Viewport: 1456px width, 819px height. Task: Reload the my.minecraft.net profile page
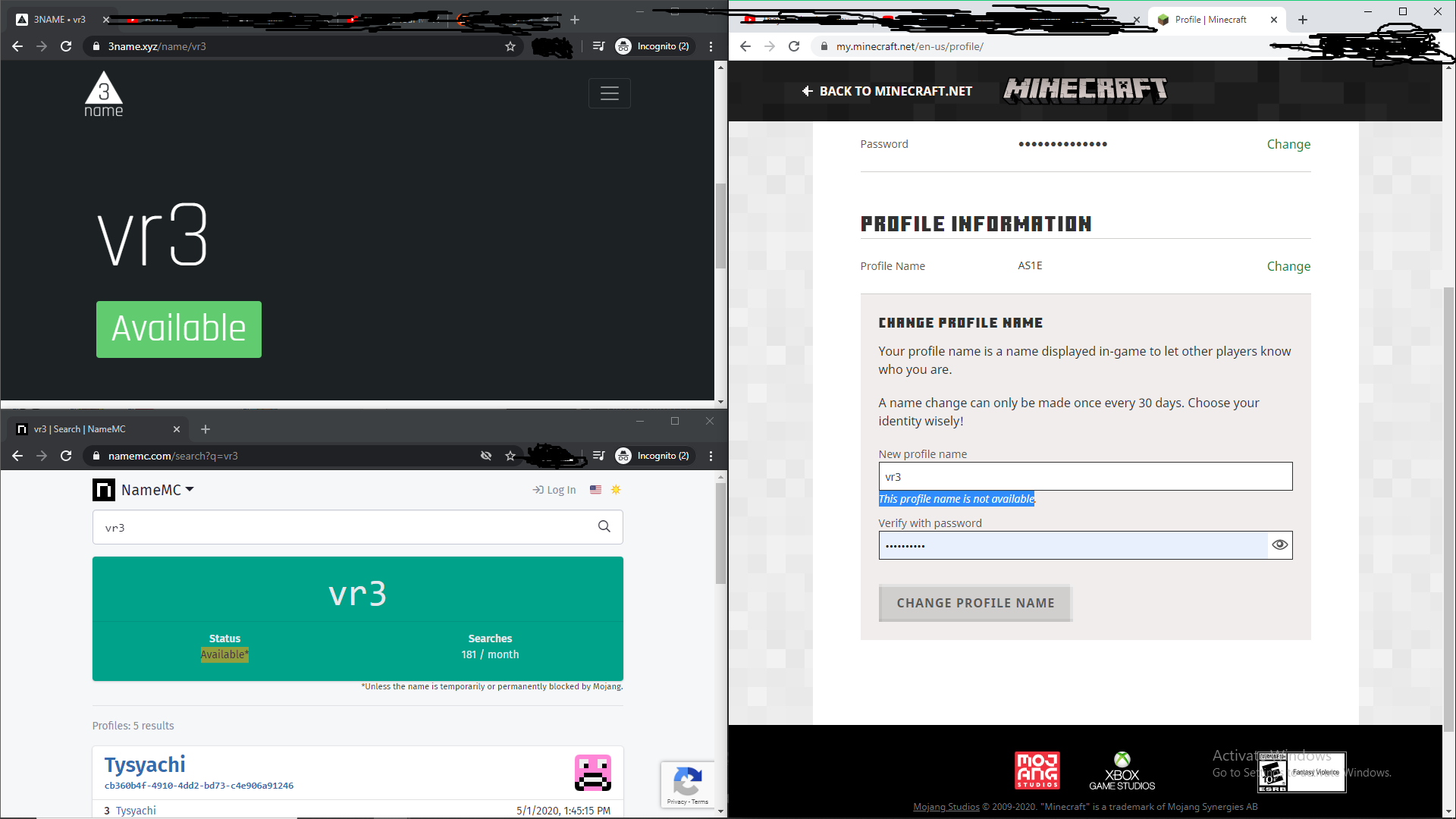click(794, 47)
